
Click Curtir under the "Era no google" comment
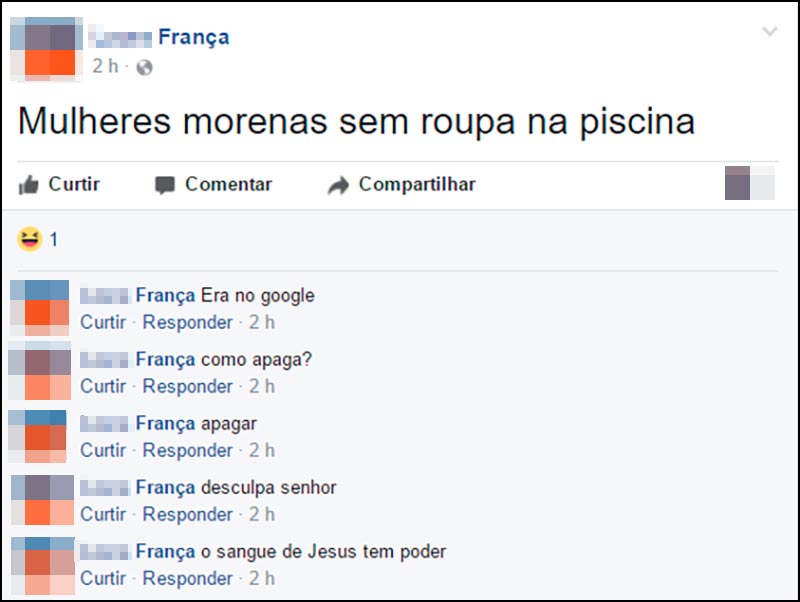click(x=104, y=322)
